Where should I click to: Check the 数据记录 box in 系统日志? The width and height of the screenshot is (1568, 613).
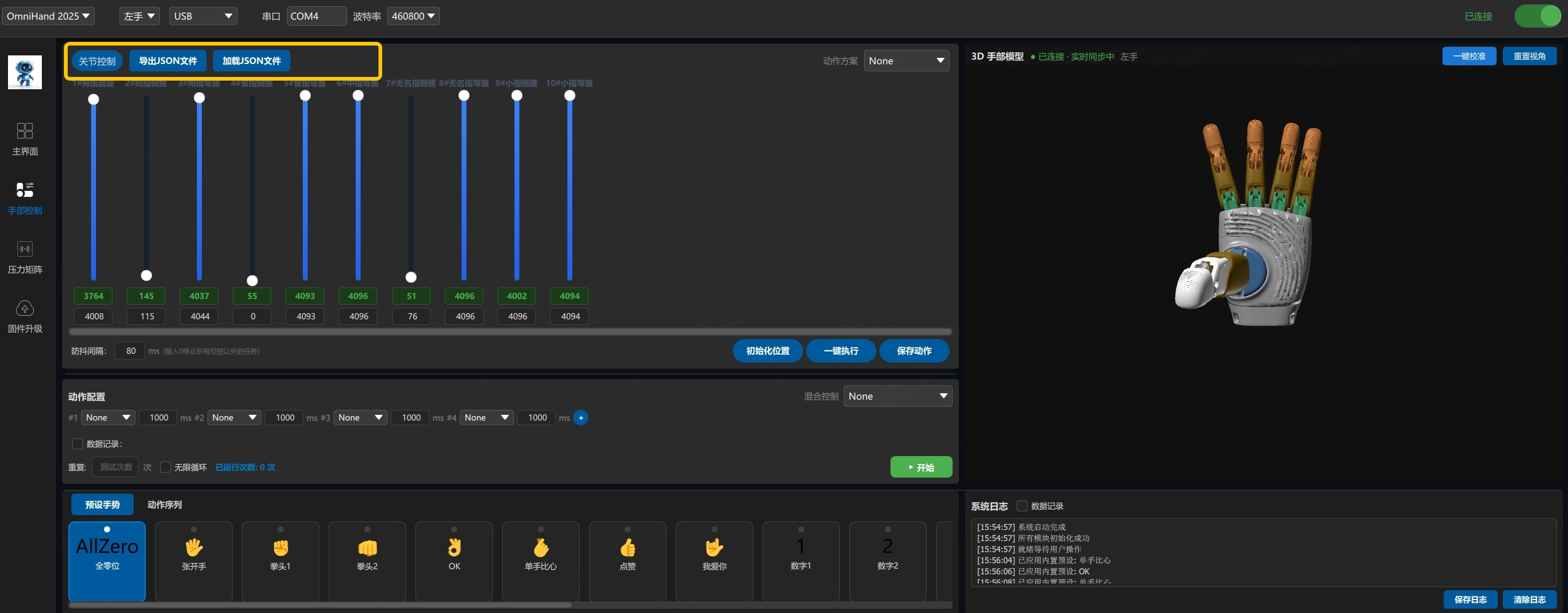(x=1022, y=506)
